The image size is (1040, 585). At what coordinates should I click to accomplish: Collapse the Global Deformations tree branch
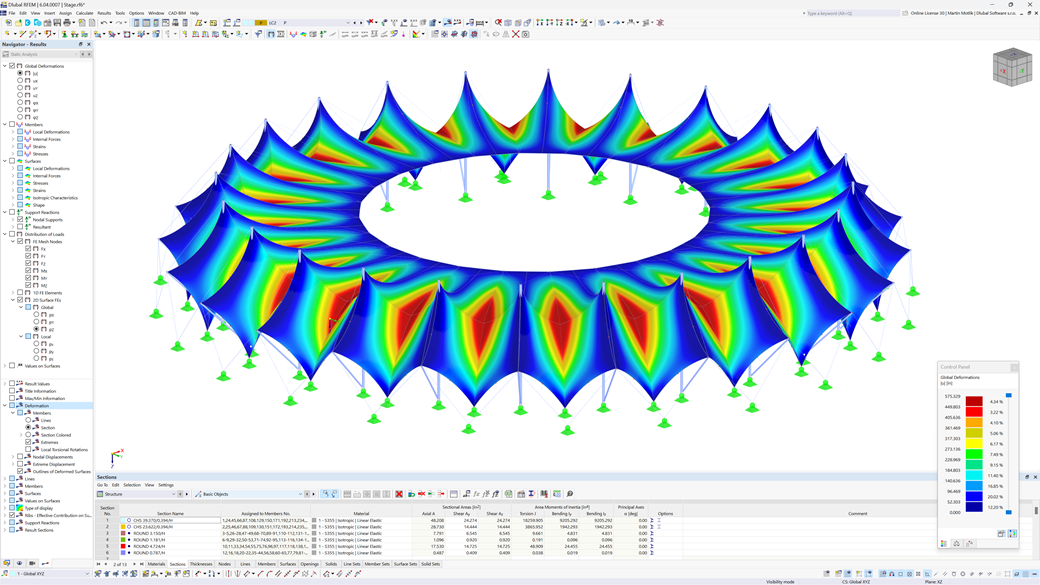pos(5,66)
